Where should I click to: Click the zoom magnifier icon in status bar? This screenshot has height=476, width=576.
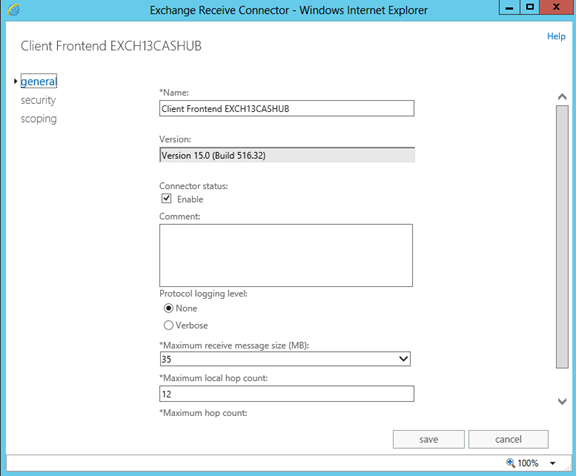(x=510, y=463)
